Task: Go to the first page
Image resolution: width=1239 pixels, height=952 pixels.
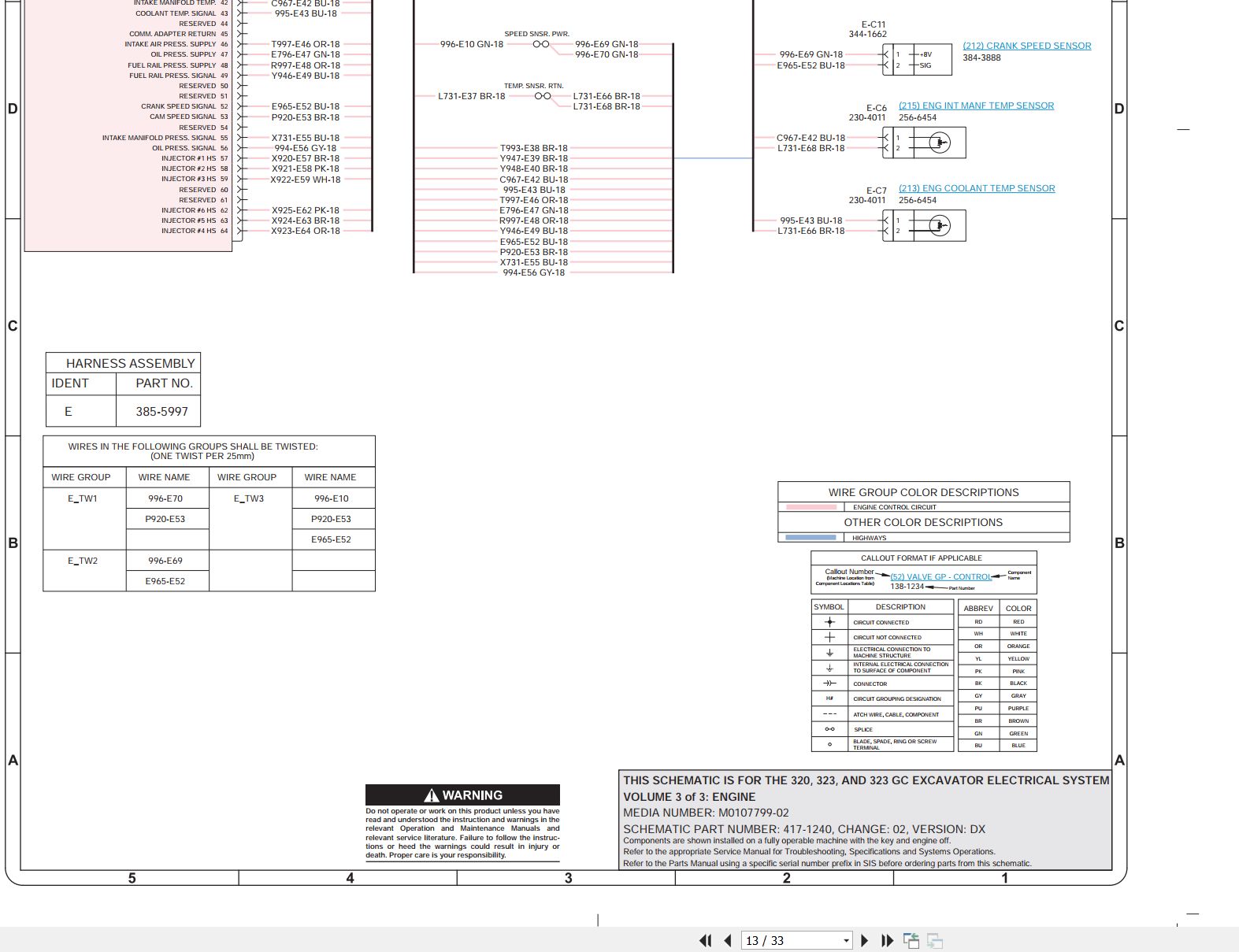Action: [705, 940]
